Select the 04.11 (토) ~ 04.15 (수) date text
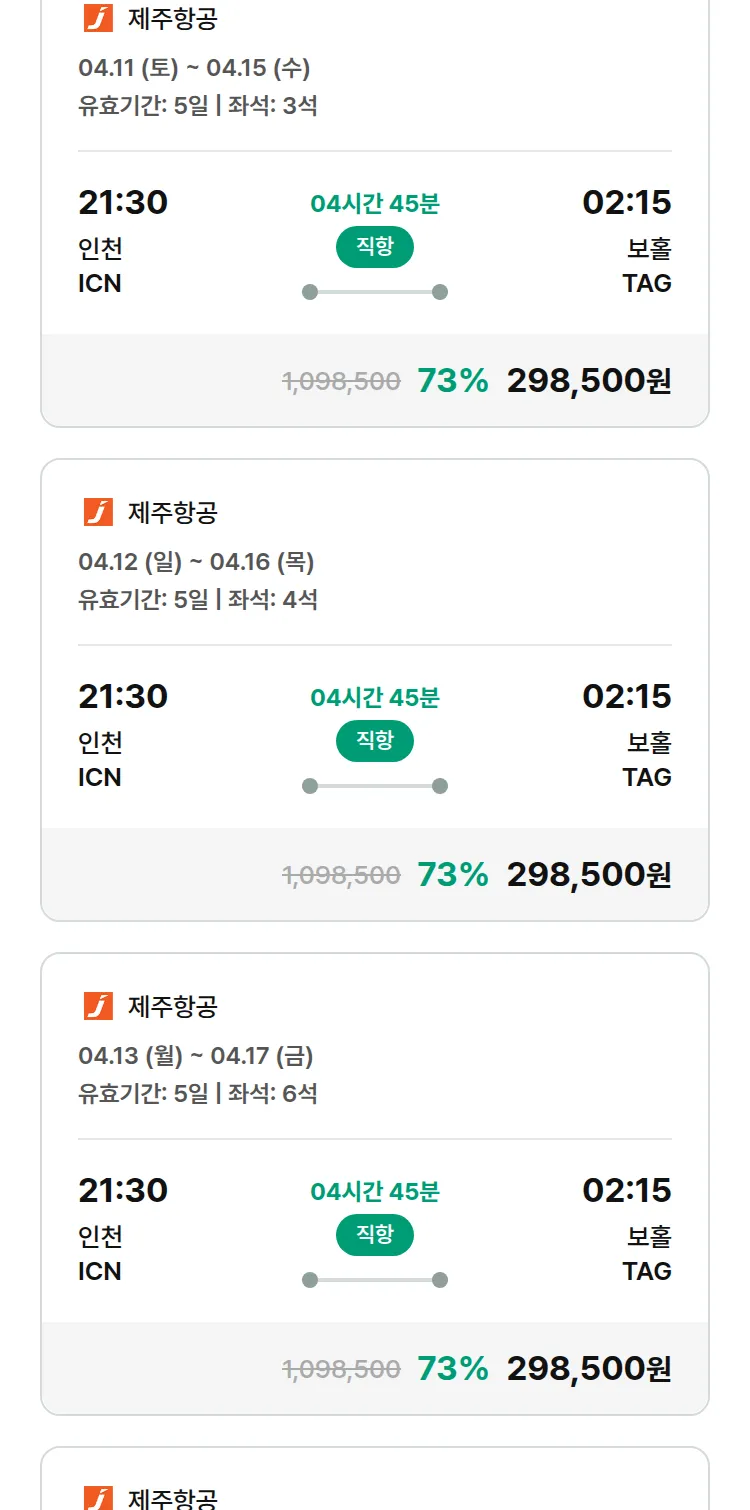 pos(194,69)
